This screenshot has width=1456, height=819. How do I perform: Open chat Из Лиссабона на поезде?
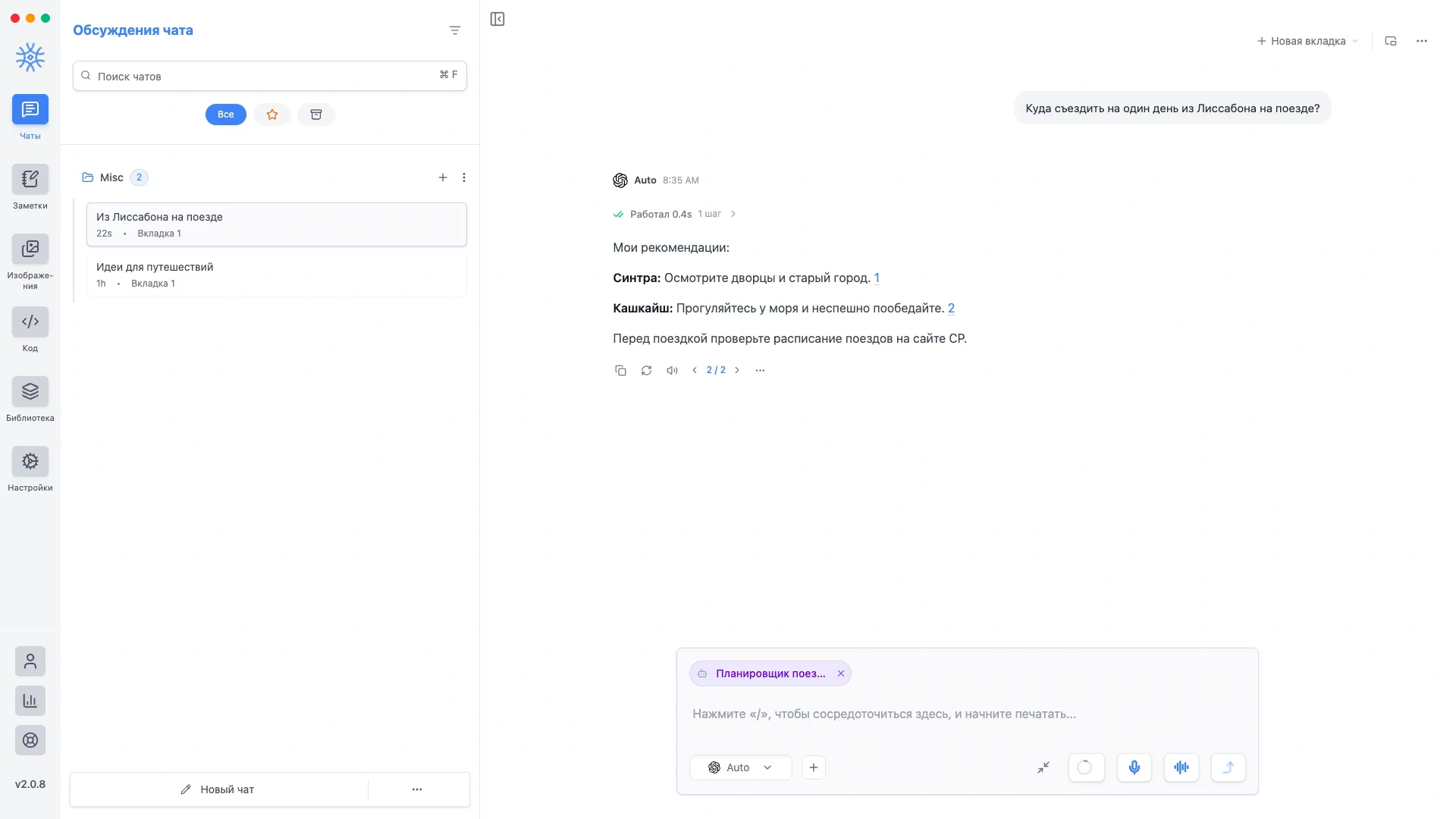click(277, 224)
